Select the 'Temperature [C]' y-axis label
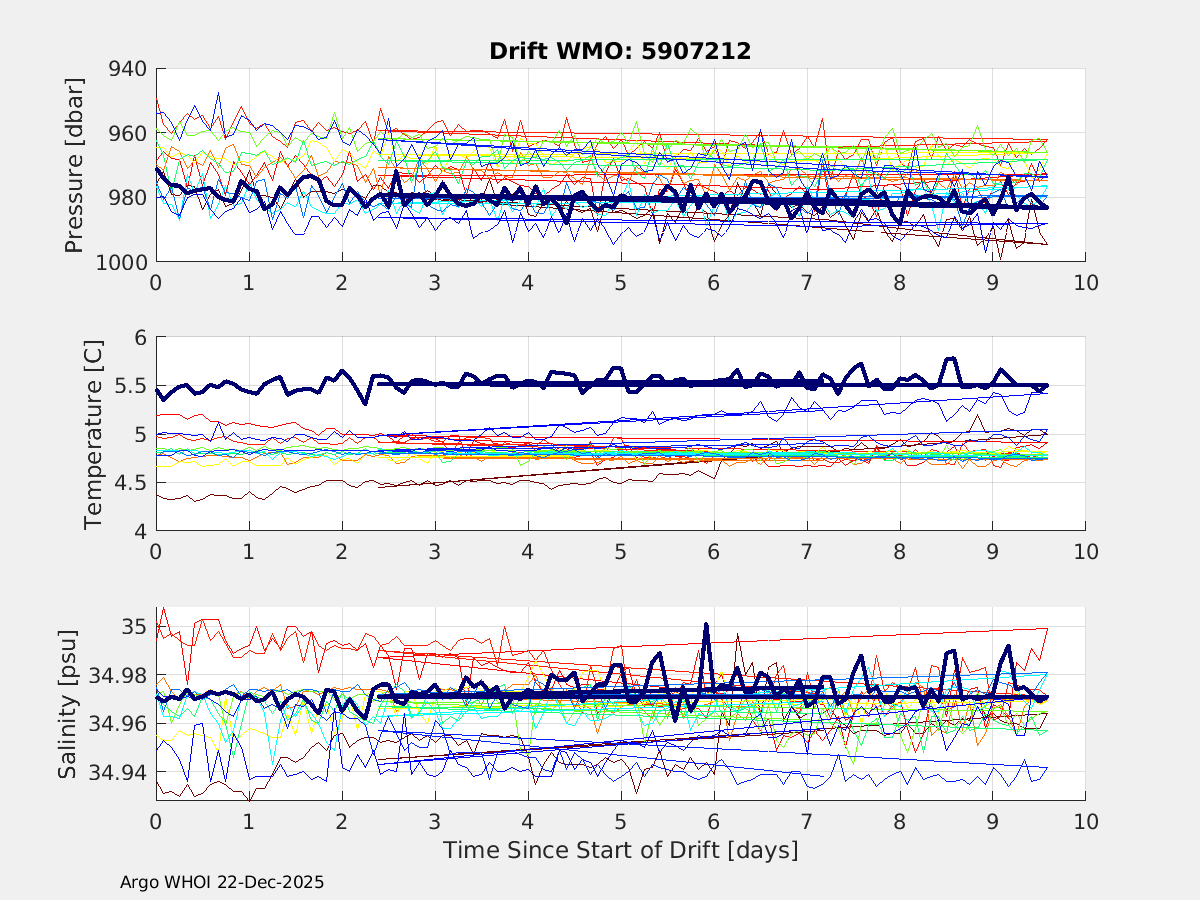This screenshot has height=900, width=1200. point(93,433)
